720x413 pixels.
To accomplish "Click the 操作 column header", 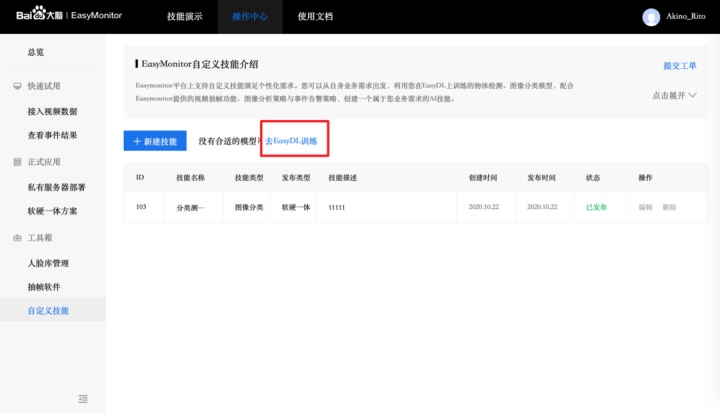I will [645, 177].
